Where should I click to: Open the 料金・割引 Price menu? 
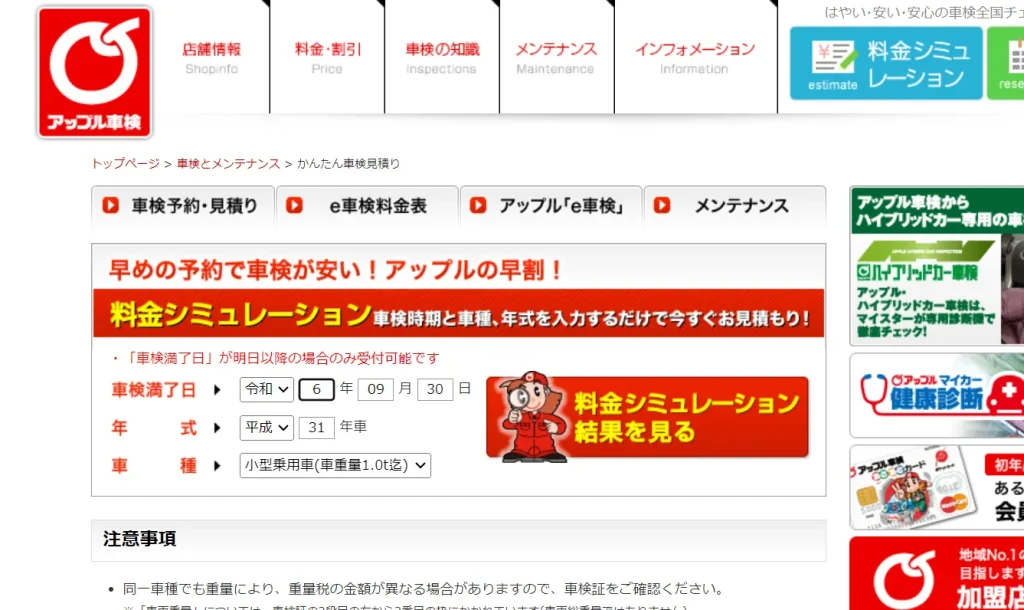click(327, 58)
